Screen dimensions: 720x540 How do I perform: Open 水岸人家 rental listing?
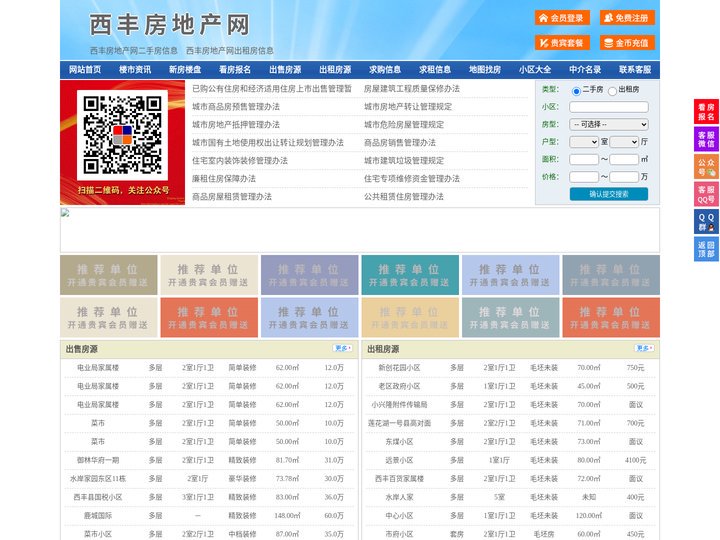tap(399, 497)
